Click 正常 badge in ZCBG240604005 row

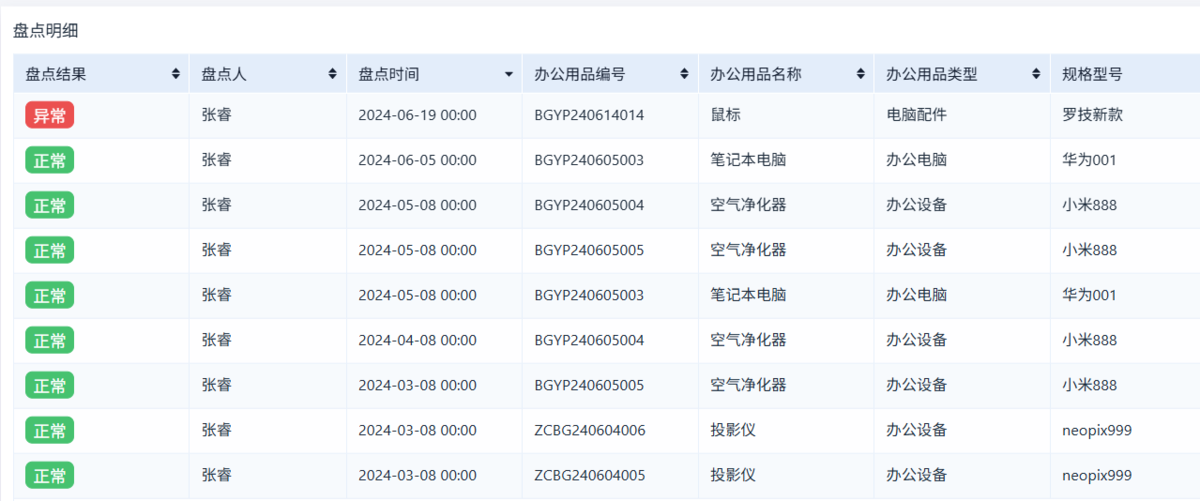click(50, 475)
